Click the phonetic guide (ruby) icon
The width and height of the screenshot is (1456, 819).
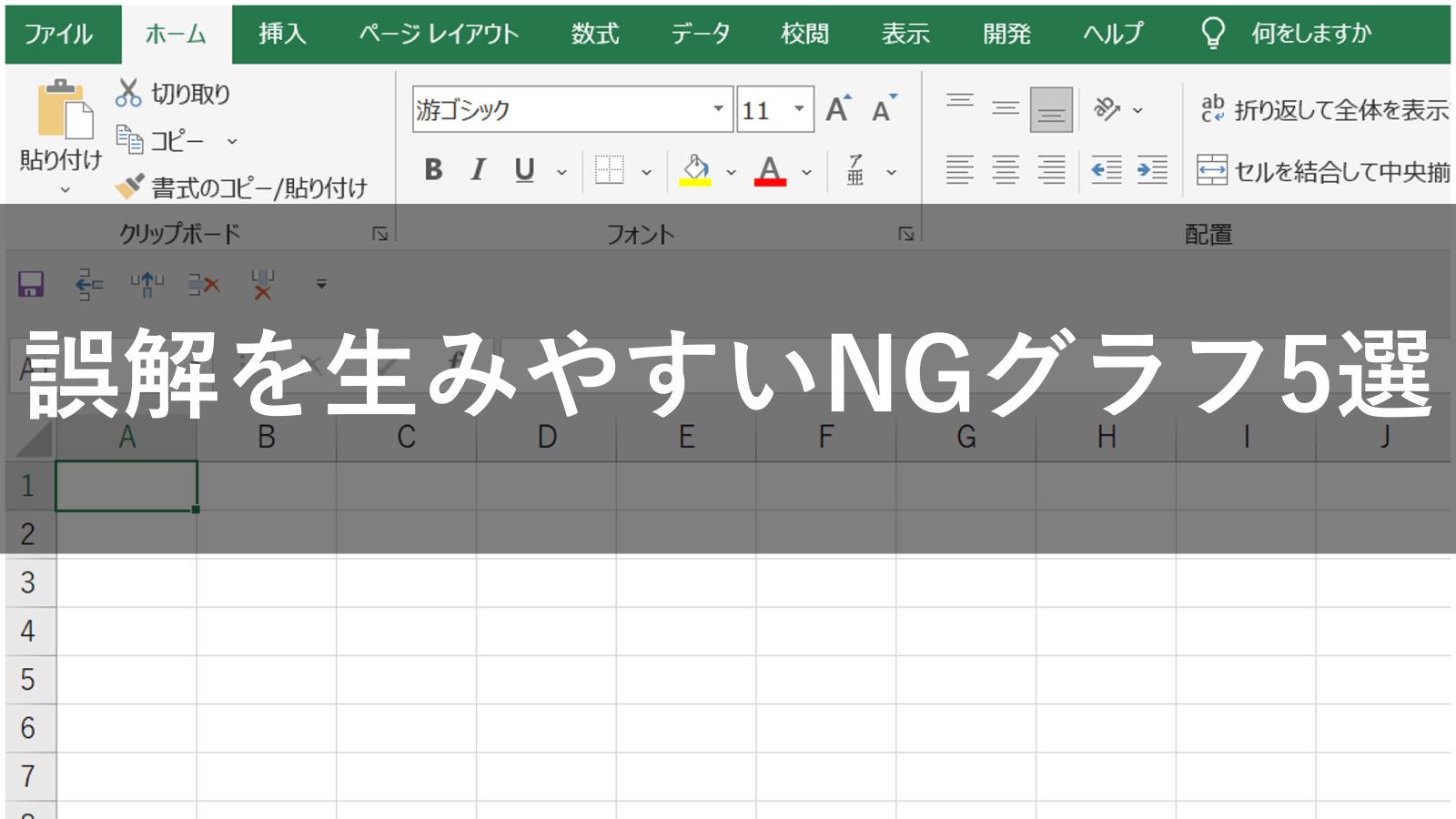[x=855, y=169]
